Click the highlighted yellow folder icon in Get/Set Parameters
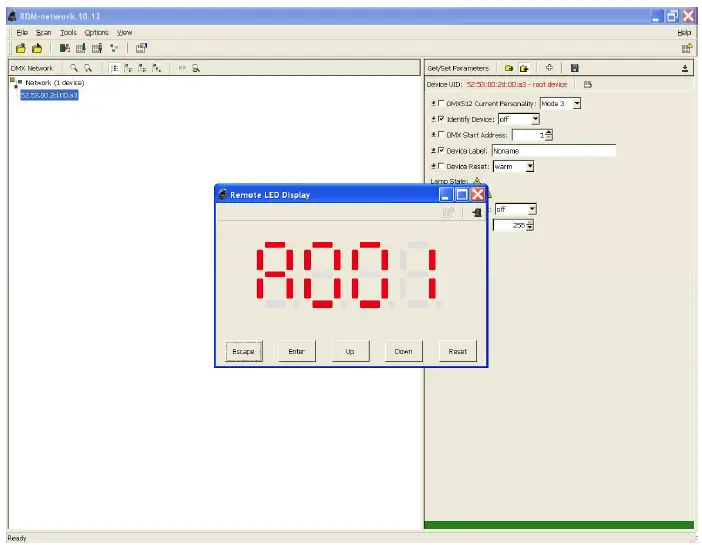The image size is (702, 545). [524, 68]
